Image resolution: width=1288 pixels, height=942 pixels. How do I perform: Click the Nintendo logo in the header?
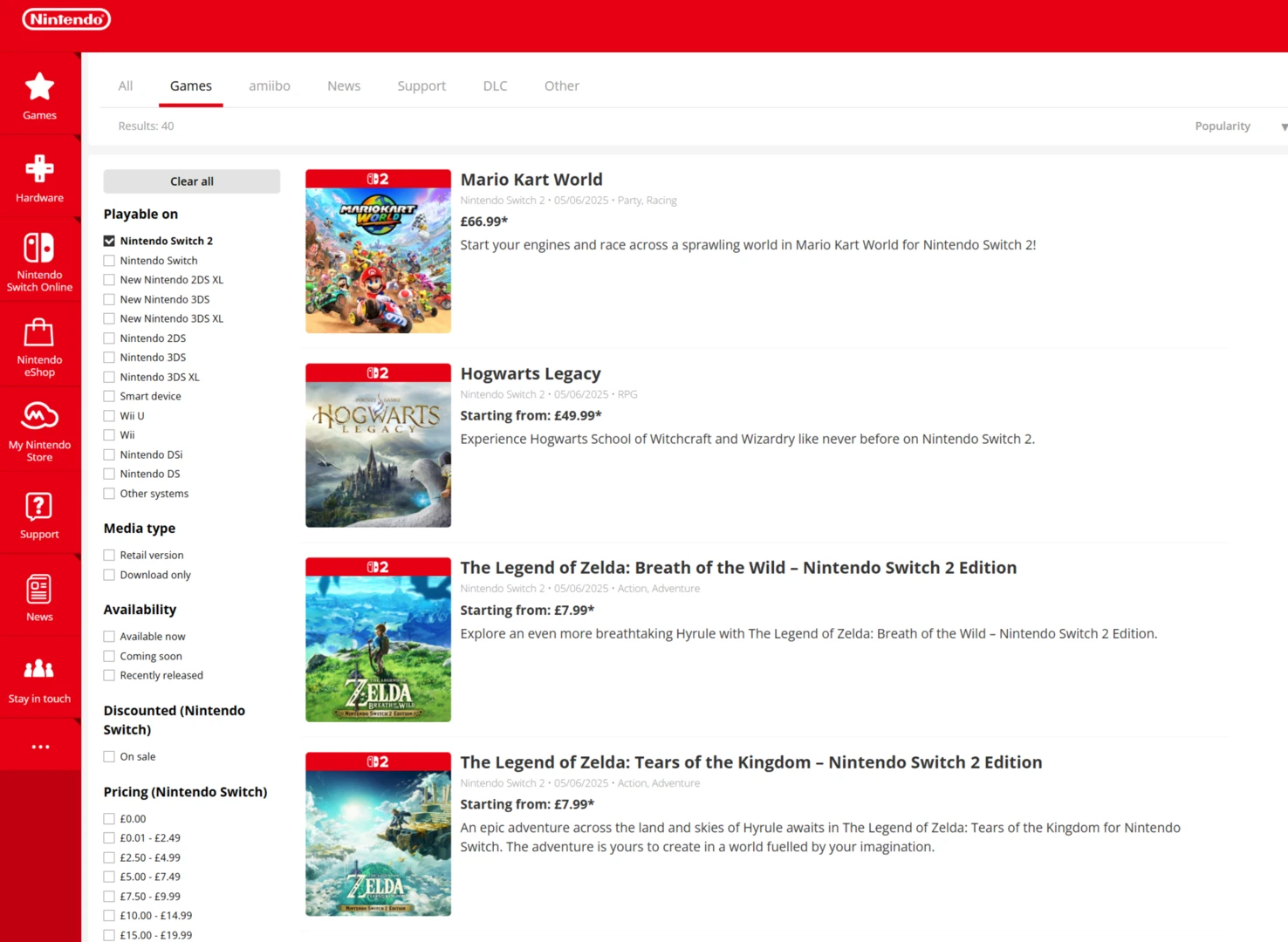point(66,19)
